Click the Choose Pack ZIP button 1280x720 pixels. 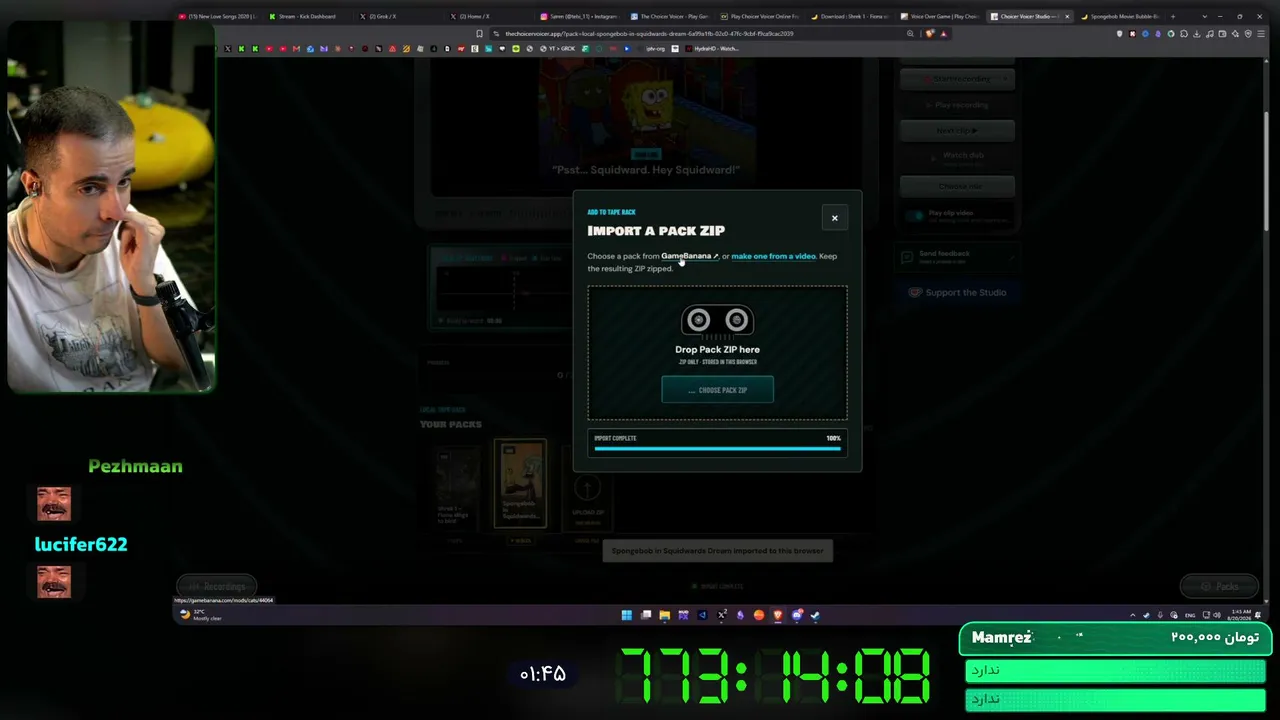click(717, 390)
